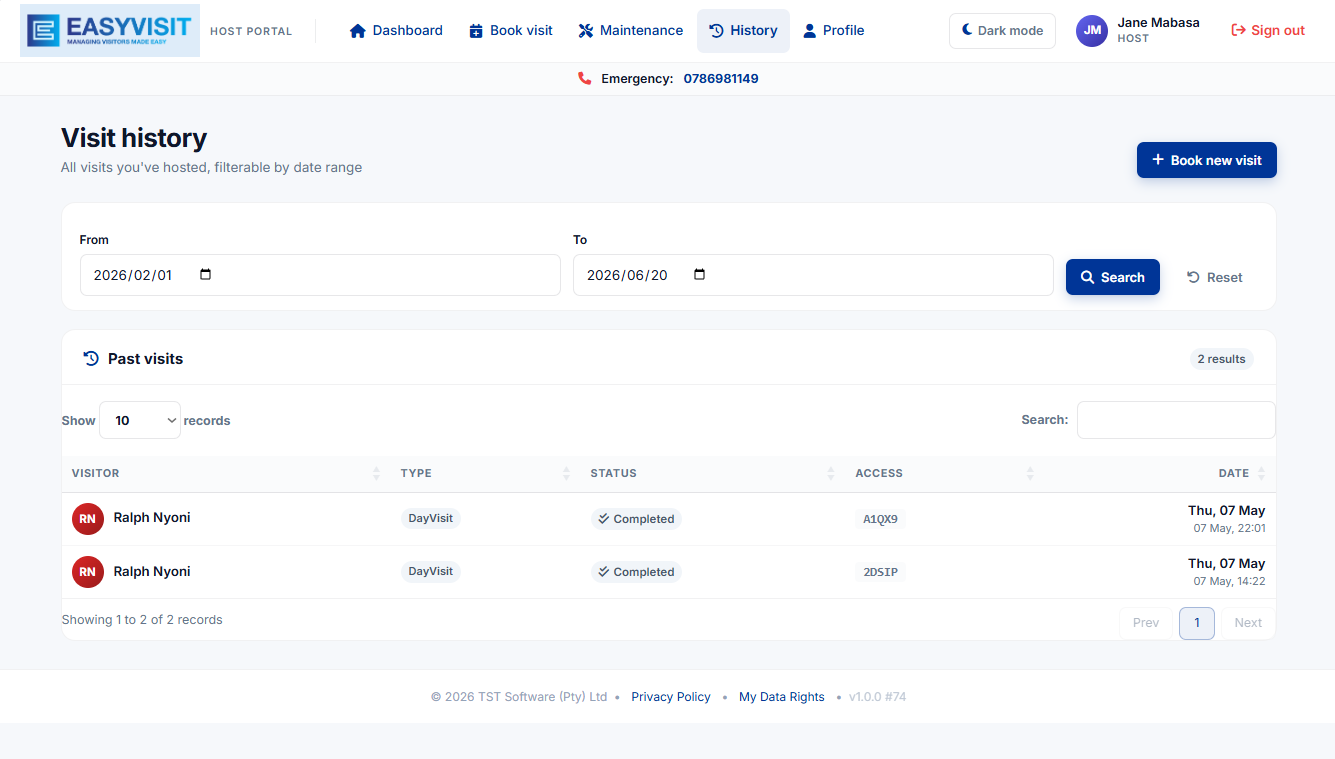Open calendar picker in From date field
This screenshot has width=1335, height=759.
click(206, 275)
